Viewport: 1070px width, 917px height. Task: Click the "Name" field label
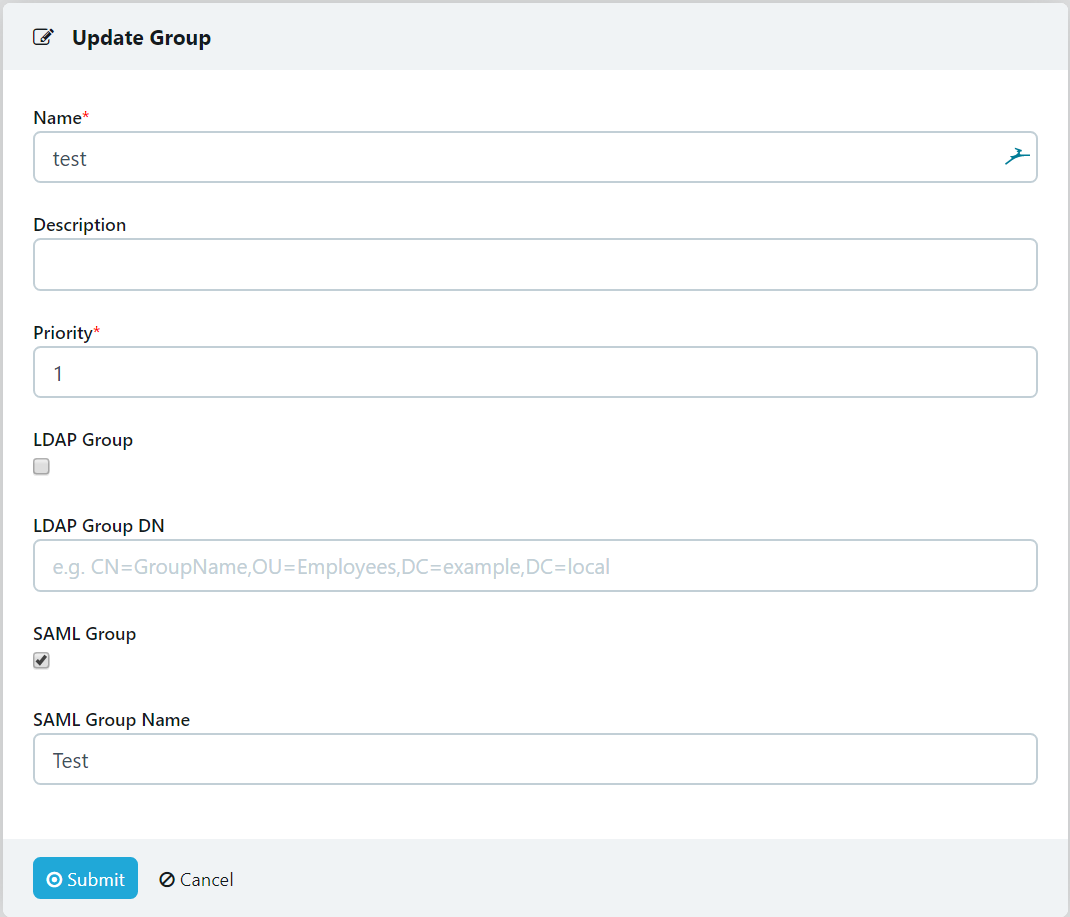(x=57, y=118)
